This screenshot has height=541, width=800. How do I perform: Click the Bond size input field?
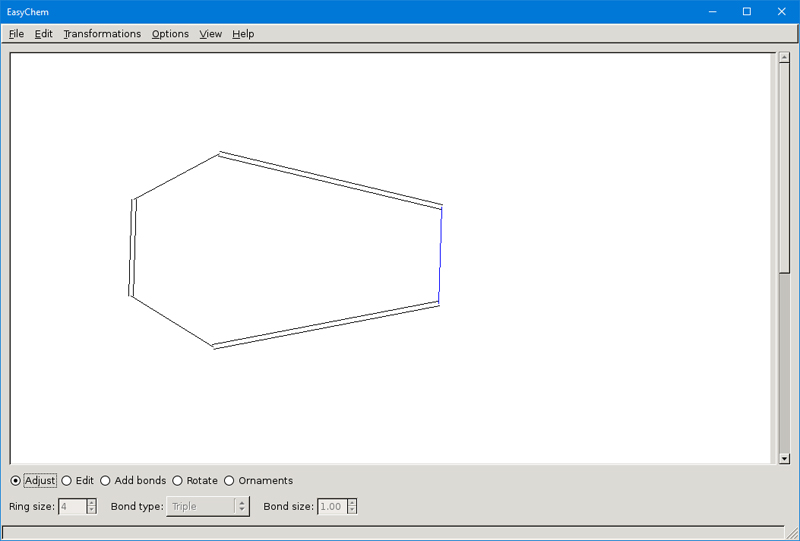pos(332,507)
